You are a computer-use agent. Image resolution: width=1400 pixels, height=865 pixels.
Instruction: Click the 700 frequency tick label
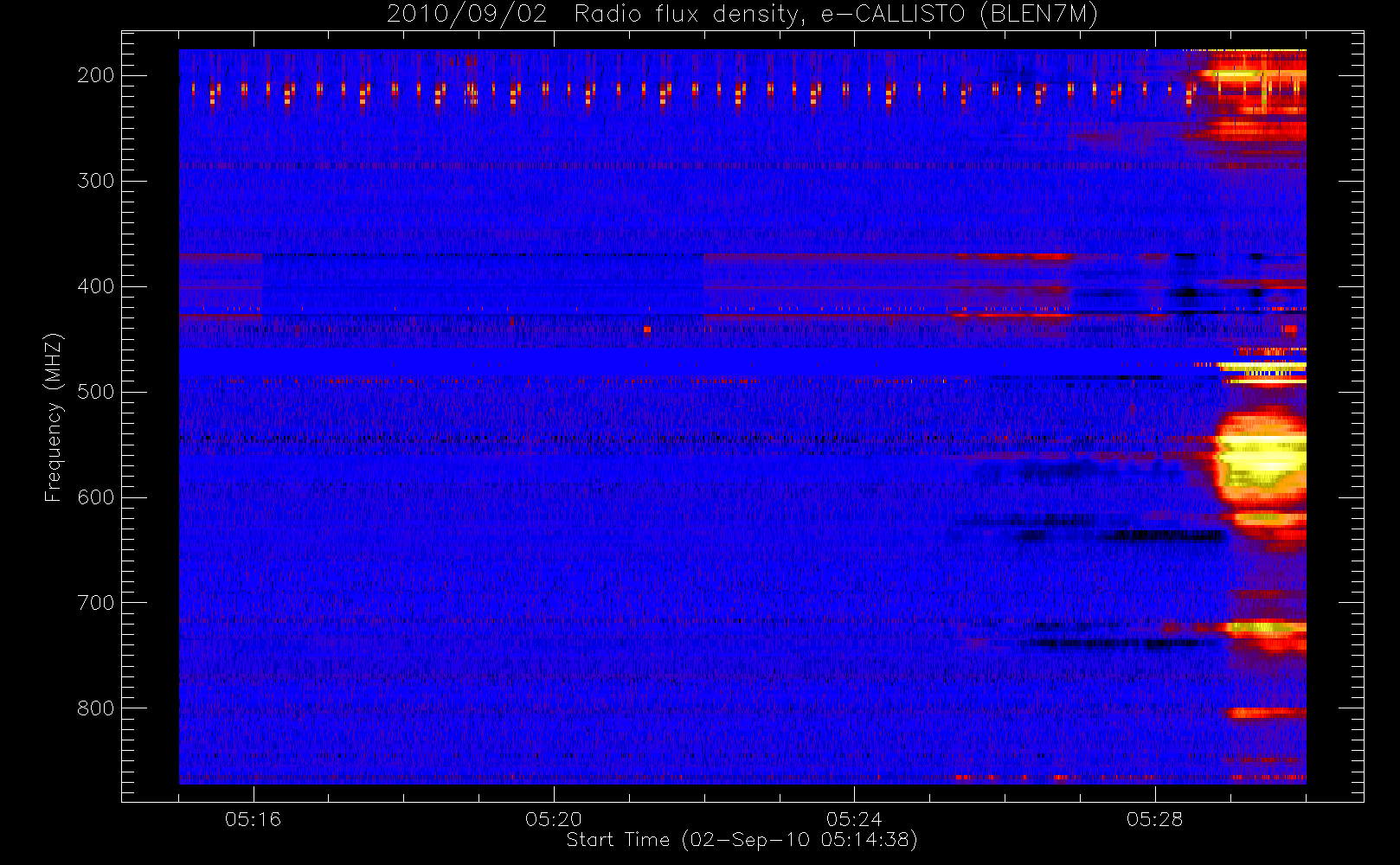coord(95,603)
